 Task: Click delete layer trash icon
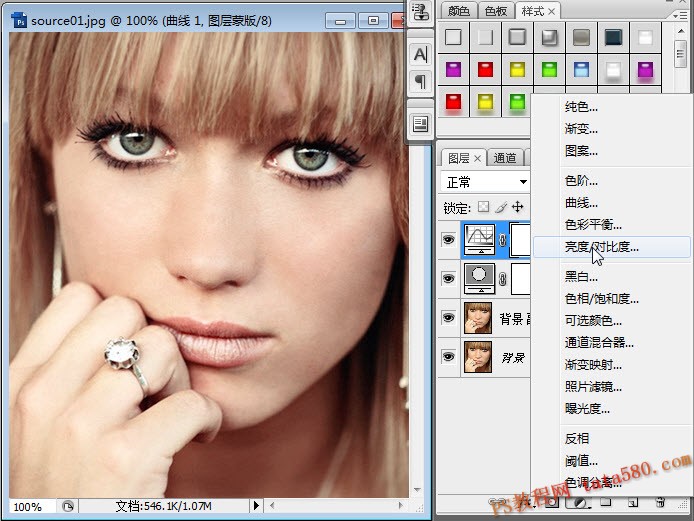(660, 502)
